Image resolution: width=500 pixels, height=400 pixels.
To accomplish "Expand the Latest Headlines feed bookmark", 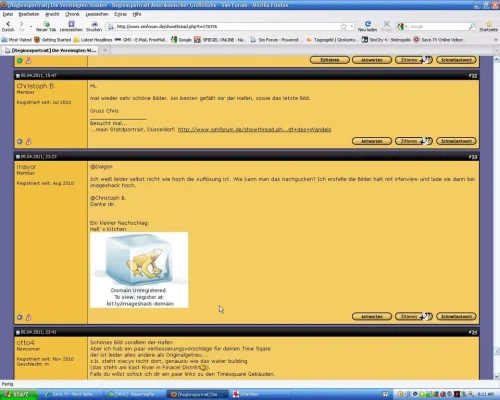I will pos(93,40).
